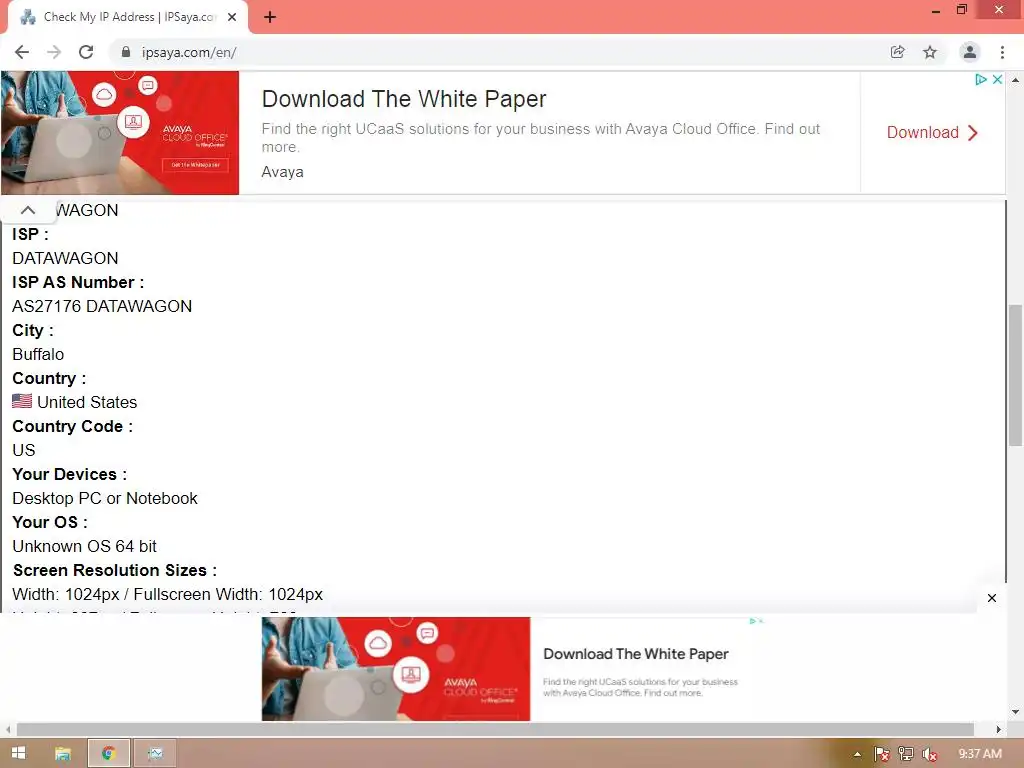Click the Desktop PC or Notebook value
This screenshot has height=768, width=1024.
[104, 498]
